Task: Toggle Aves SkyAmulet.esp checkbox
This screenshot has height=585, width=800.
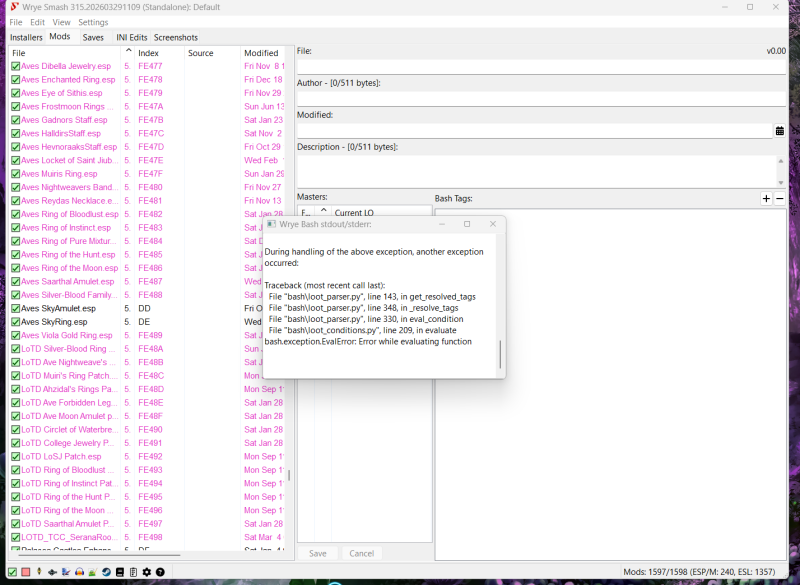Action: (16, 309)
